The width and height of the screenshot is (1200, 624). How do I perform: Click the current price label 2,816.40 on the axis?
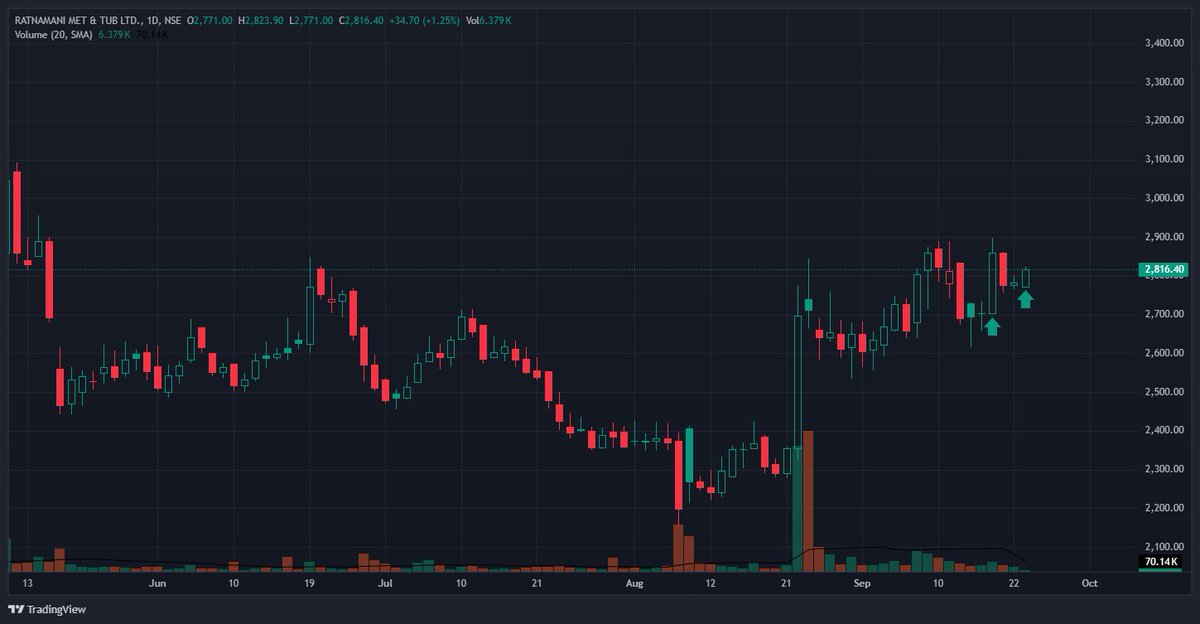1162,269
